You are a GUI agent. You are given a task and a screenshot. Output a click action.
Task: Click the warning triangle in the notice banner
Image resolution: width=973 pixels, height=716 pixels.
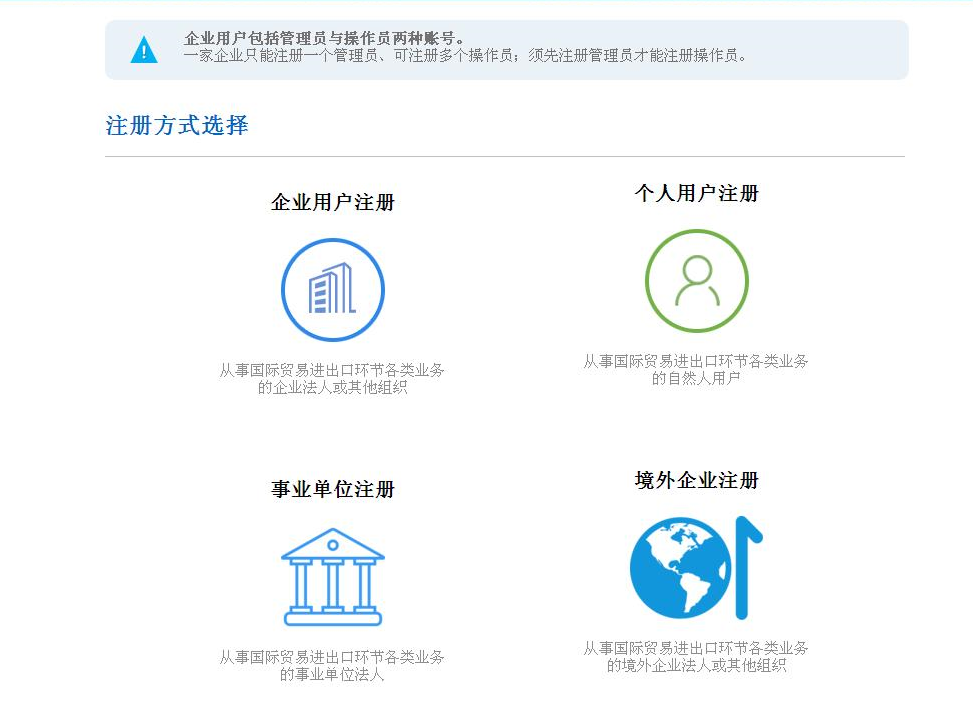(x=143, y=49)
